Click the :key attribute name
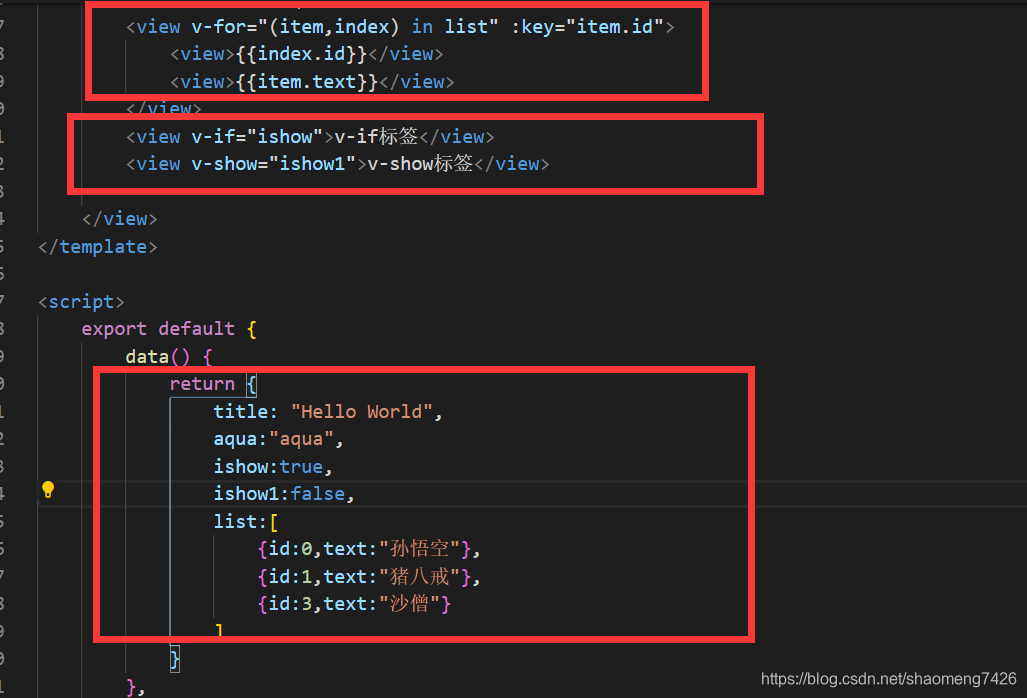 click(x=532, y=27)
